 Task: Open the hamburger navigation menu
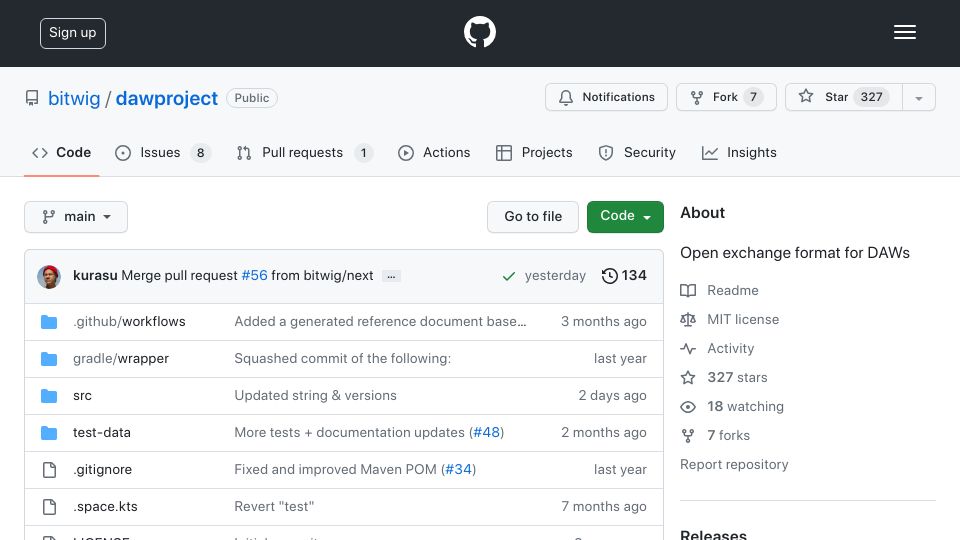coord(904,32)
